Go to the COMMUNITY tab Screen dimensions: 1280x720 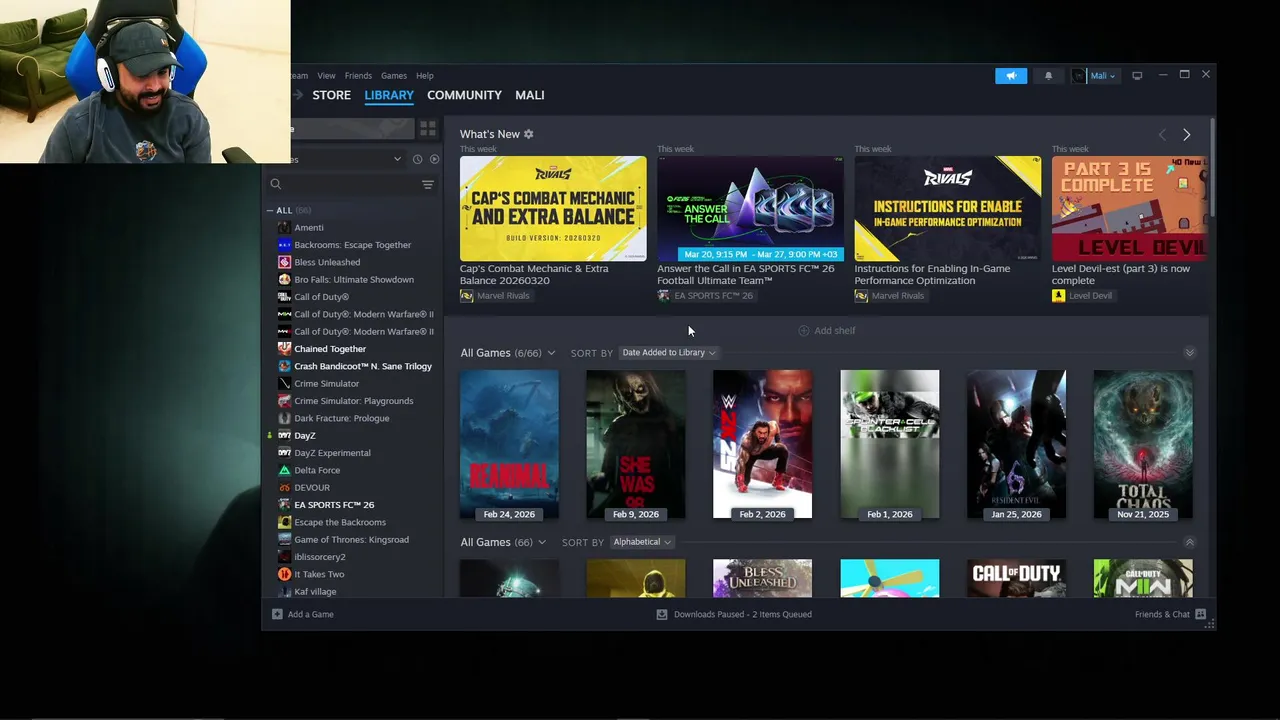coord(464,95)
